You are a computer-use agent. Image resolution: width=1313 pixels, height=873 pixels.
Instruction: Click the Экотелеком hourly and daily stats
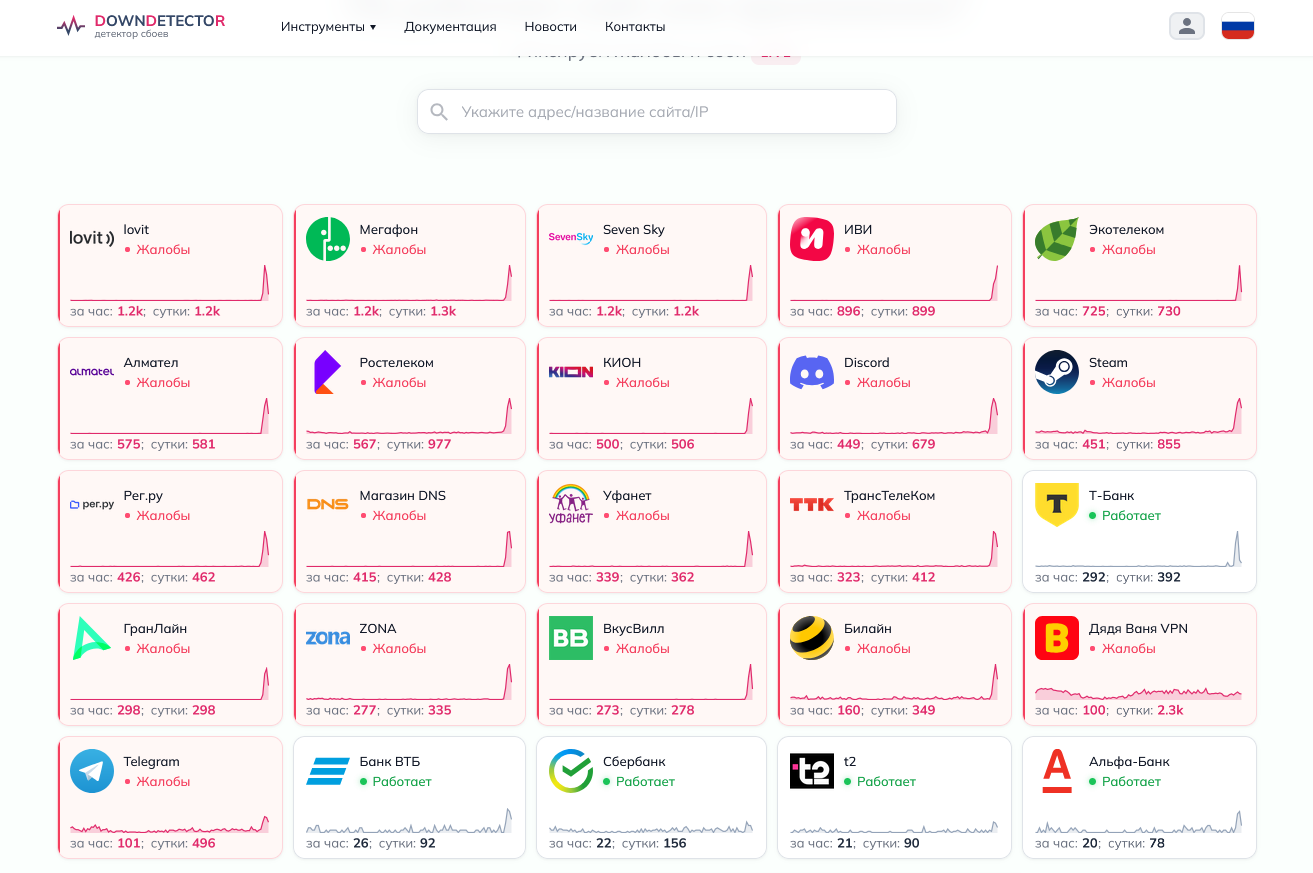click(1108, 312)
